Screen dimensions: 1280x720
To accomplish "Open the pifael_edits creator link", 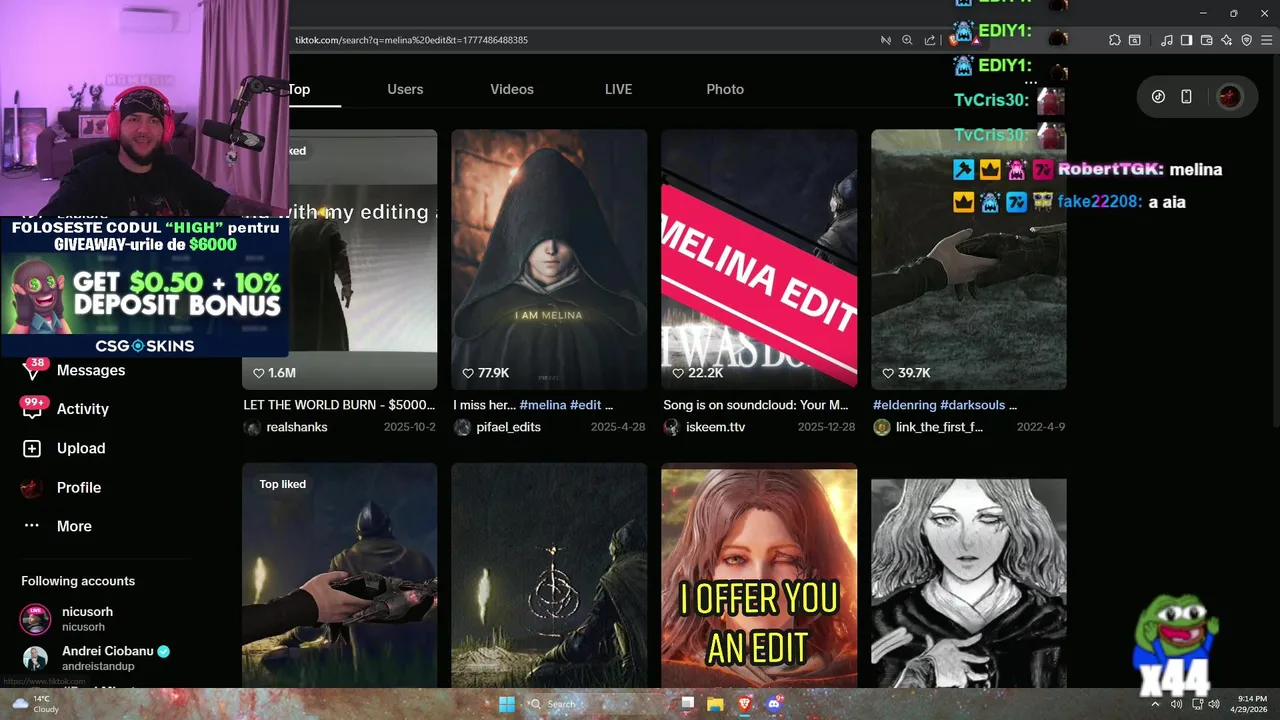I will coord(508,427).
